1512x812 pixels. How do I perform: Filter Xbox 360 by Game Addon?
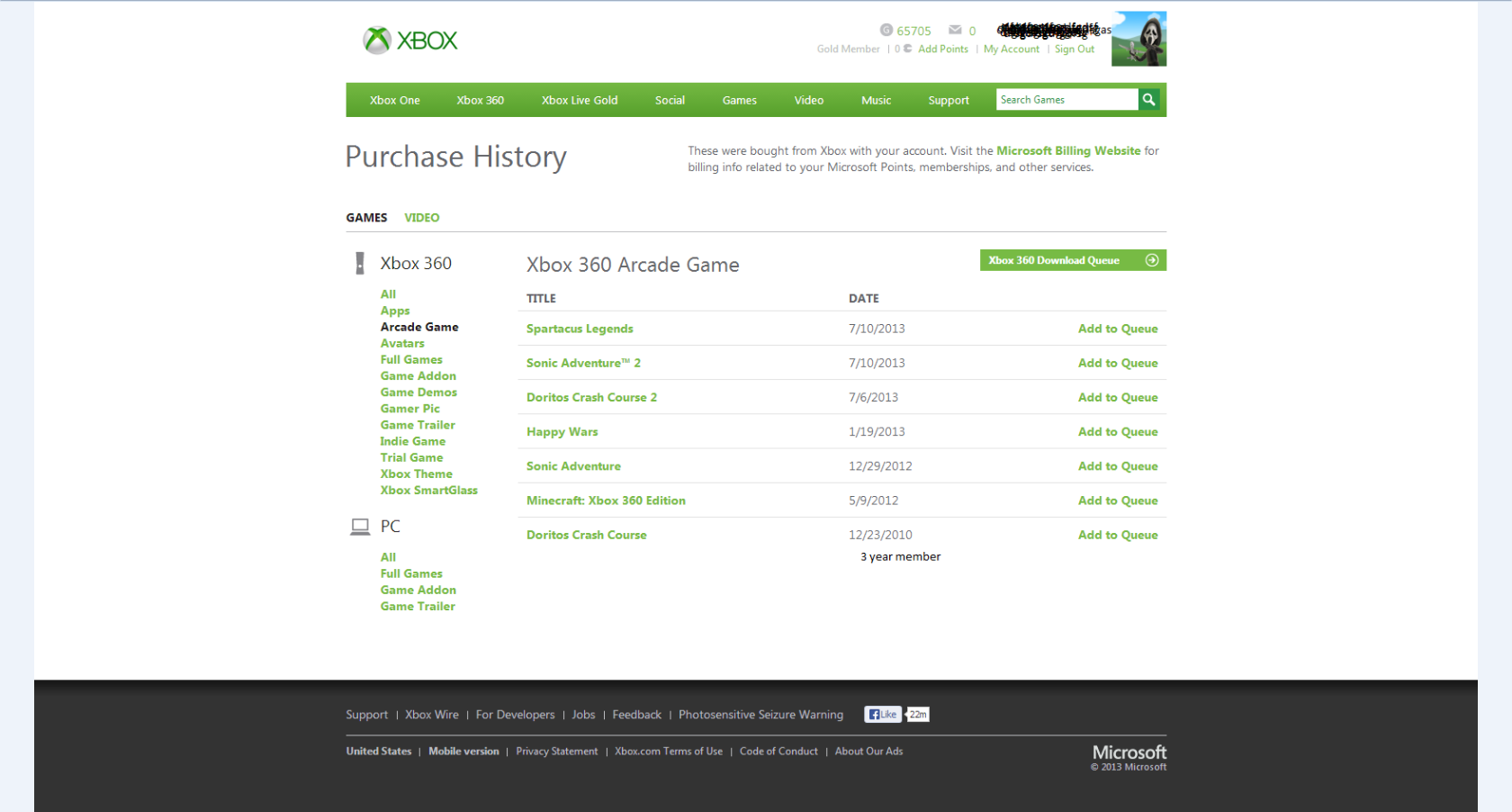(418, 376)
